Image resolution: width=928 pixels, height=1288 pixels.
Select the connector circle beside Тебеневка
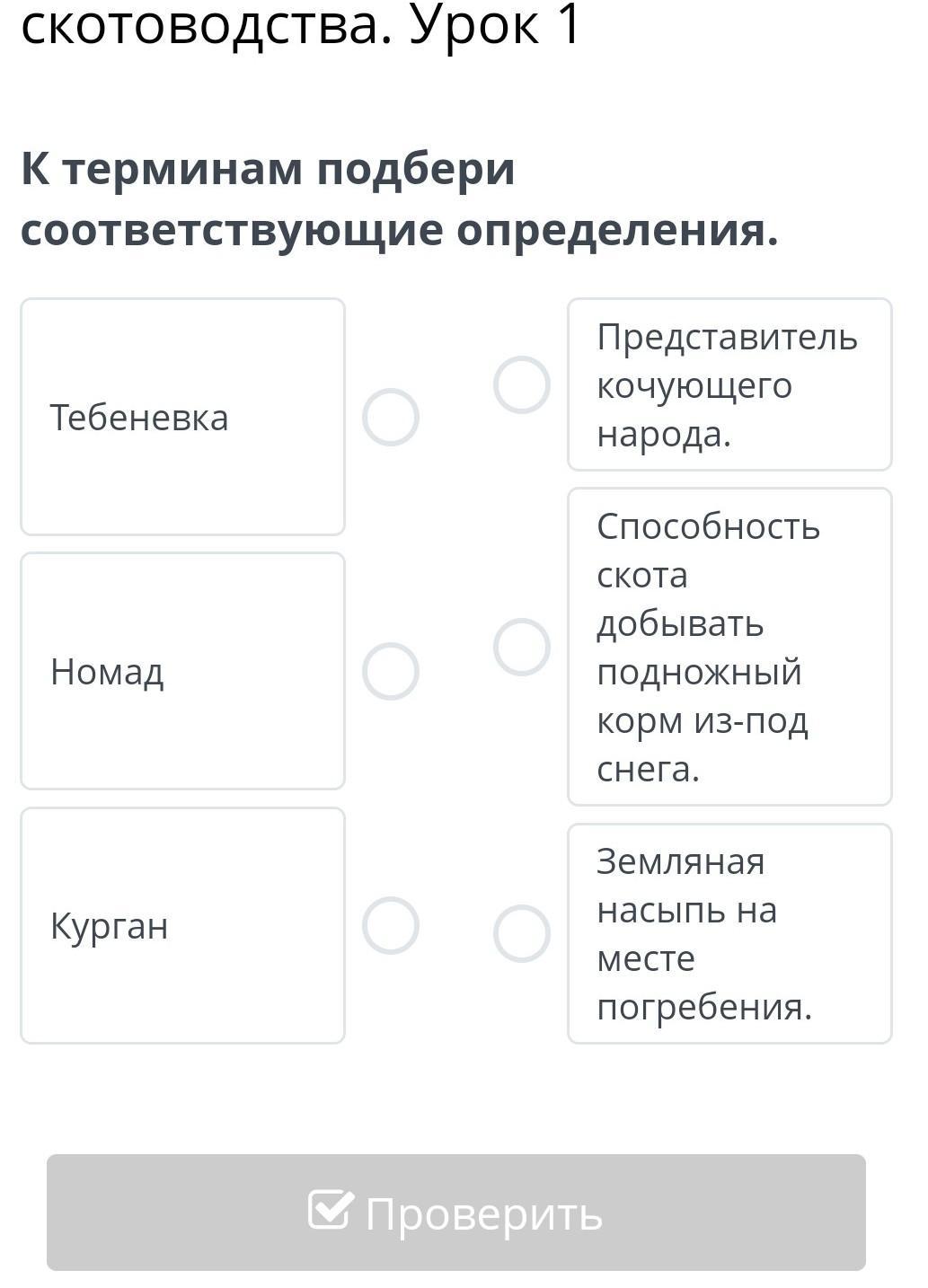391,418
